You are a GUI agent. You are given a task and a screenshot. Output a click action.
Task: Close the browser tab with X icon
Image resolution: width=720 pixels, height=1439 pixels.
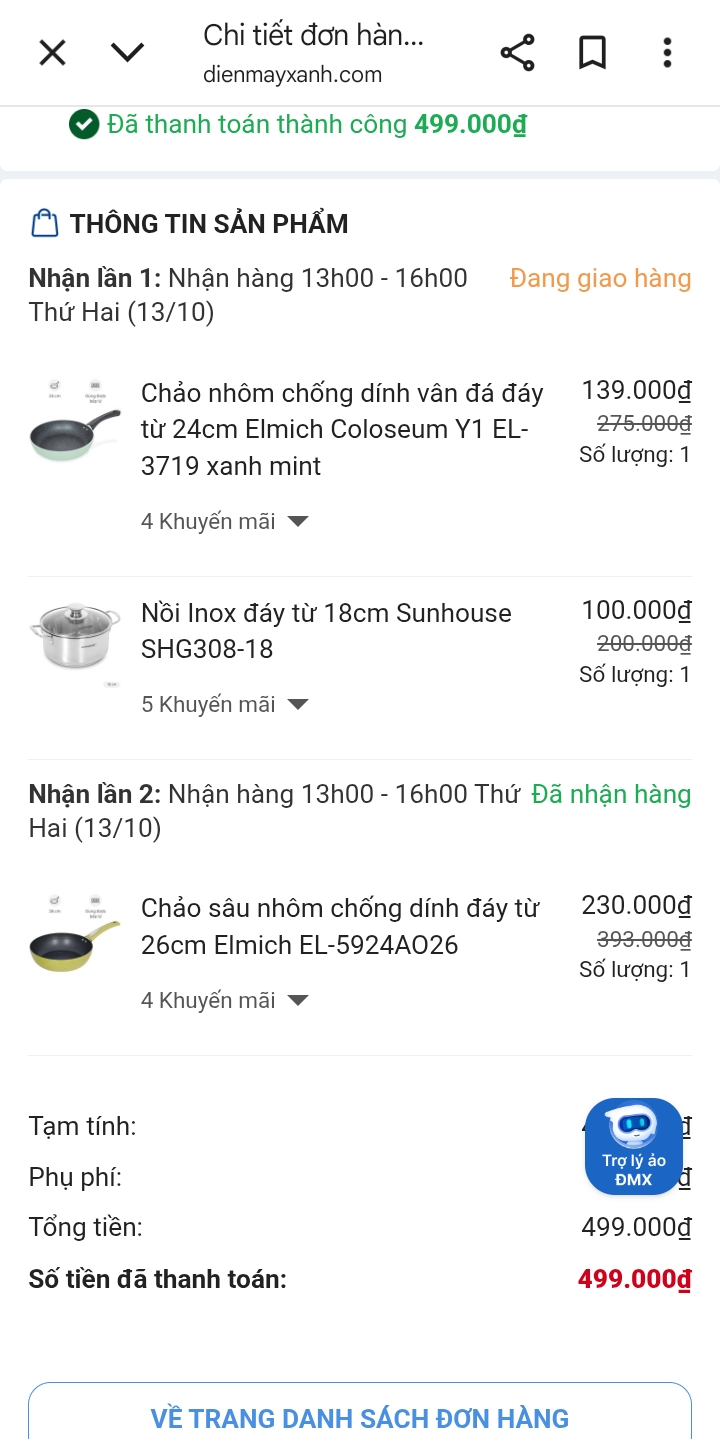click(52, 52)
